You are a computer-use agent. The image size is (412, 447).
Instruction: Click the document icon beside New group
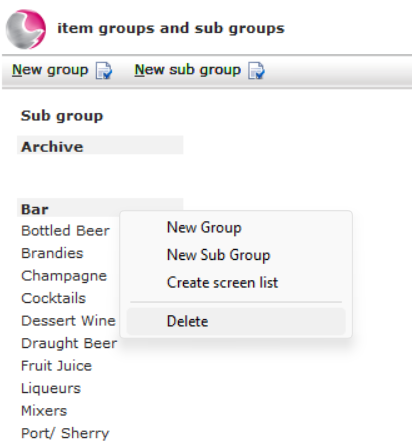pyautogui.click(x=104, y=71)
